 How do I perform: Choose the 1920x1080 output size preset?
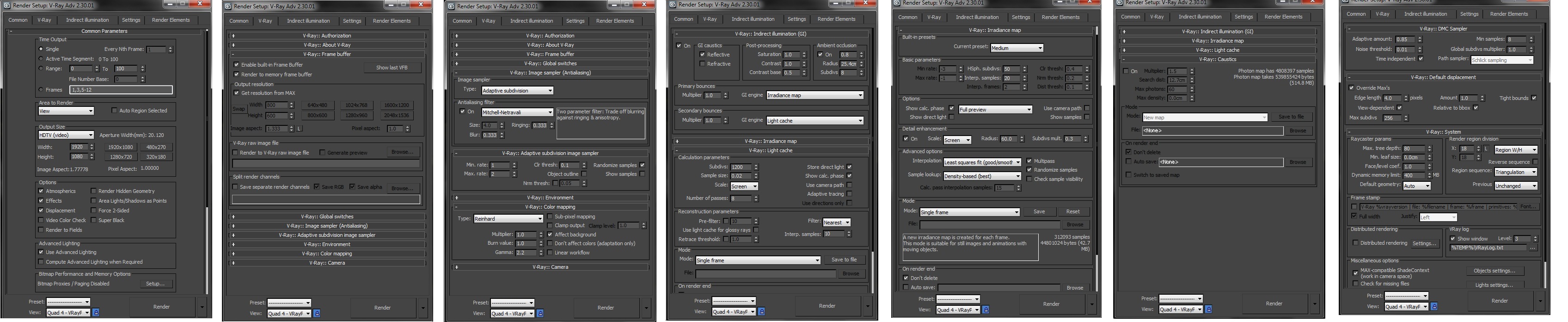(121, 147)
